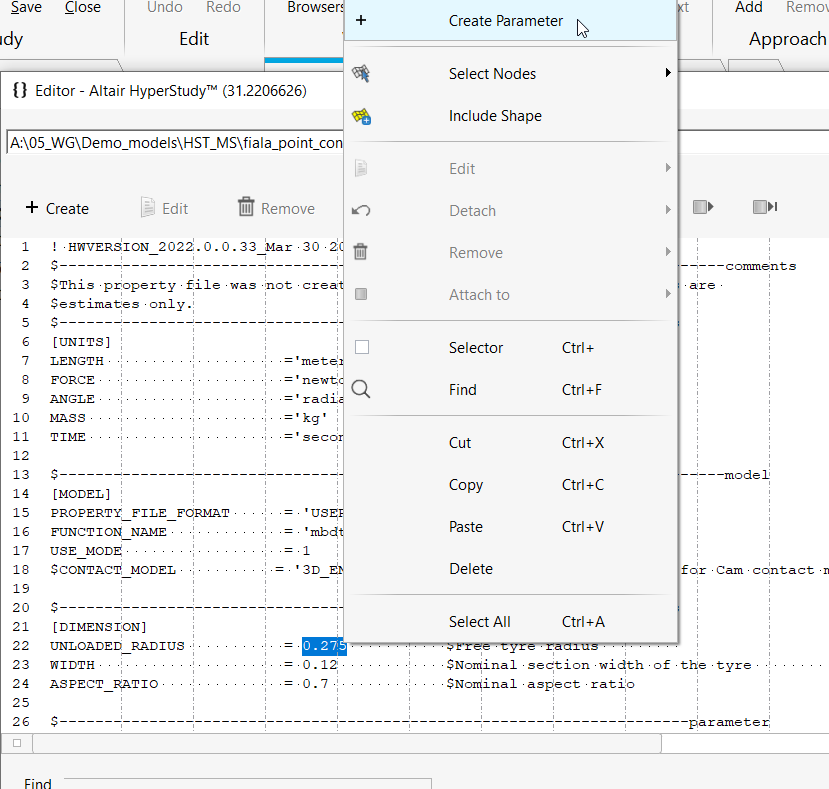Choose Select All in the context menu

pyautogui.click(x=510, y=621)
